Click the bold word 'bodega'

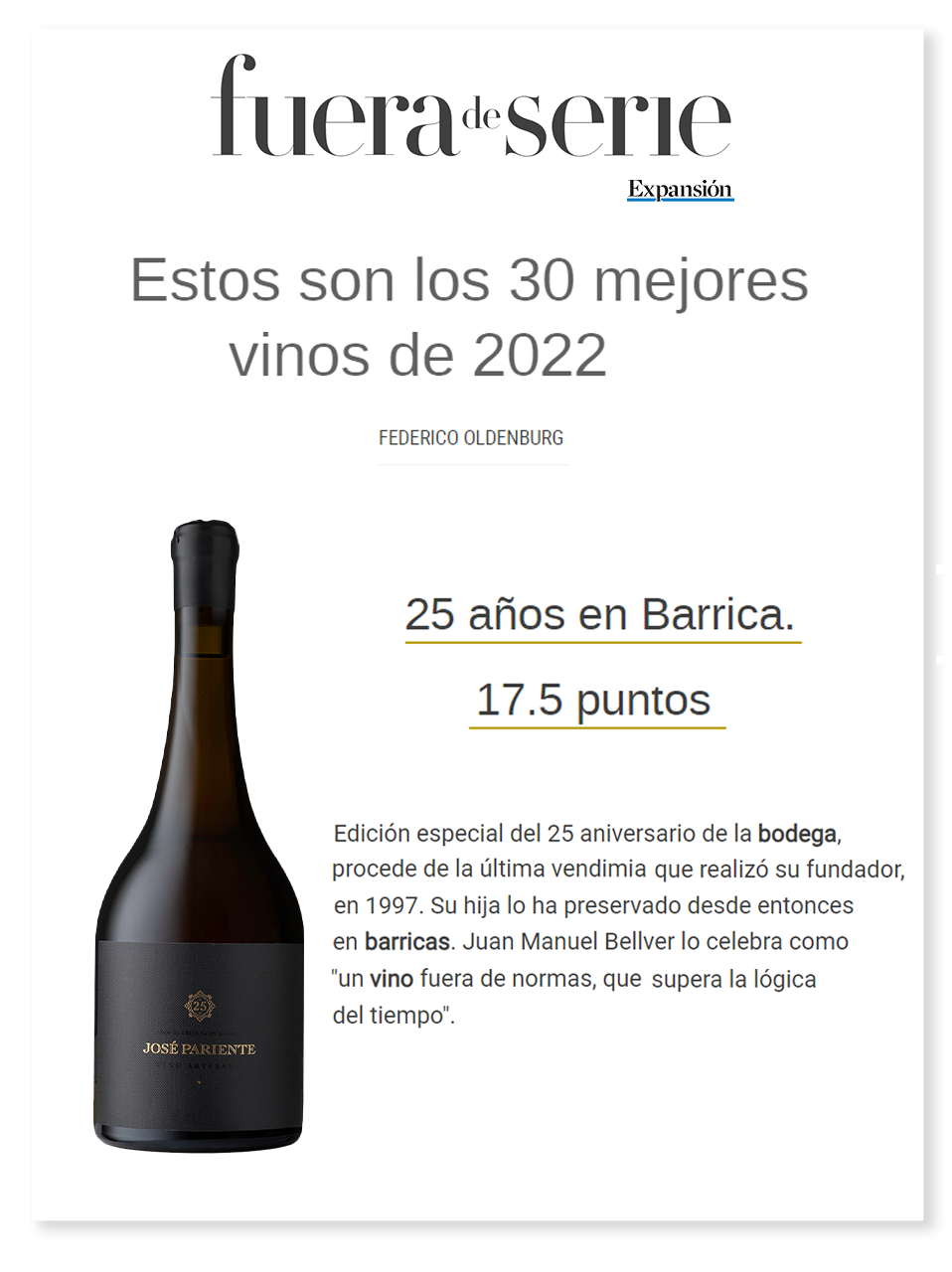(797, 833)
